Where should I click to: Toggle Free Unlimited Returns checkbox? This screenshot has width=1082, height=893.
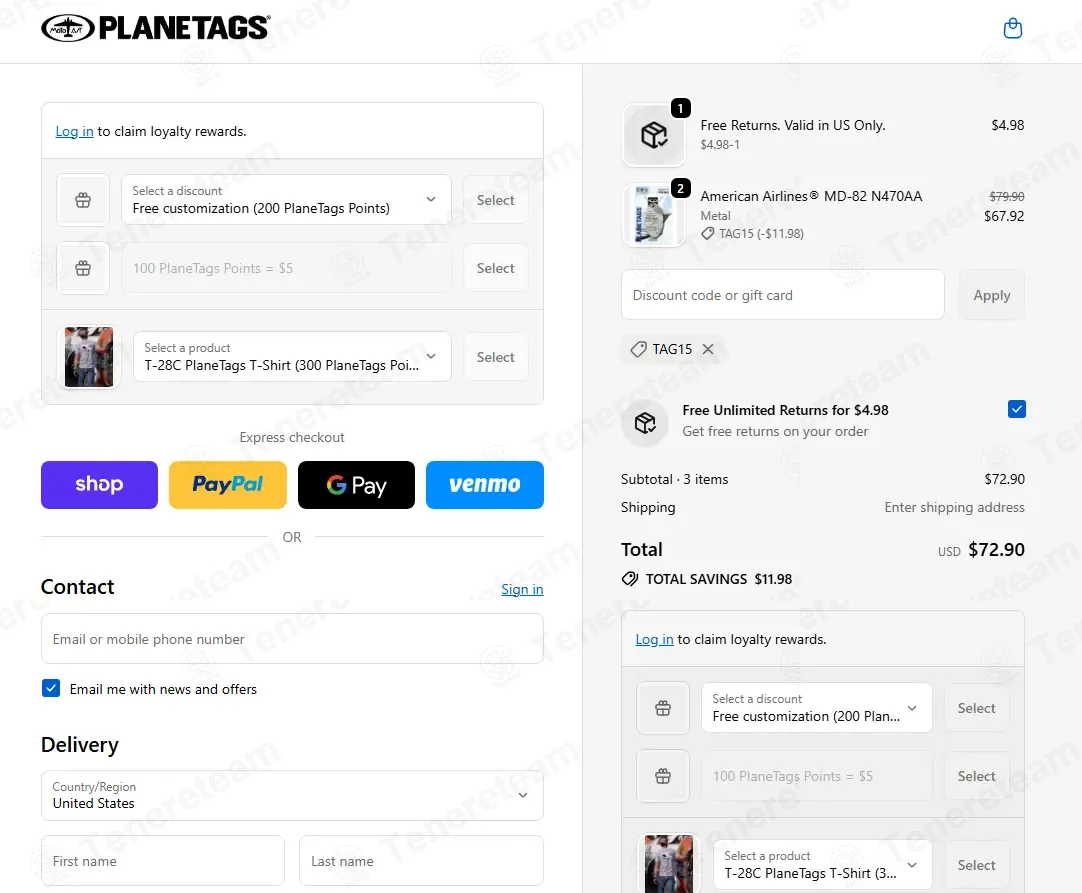pyautogui.click(x=1016, y=409)
